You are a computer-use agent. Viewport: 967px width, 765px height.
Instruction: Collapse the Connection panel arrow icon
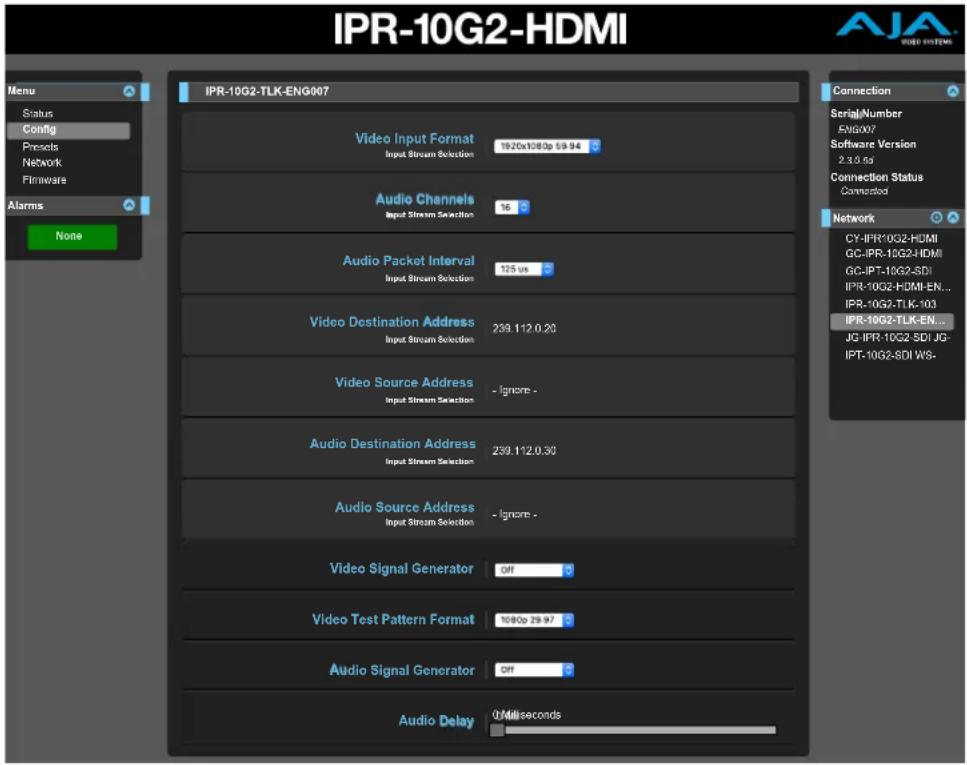pyautogui.click(x=953, y=91)
